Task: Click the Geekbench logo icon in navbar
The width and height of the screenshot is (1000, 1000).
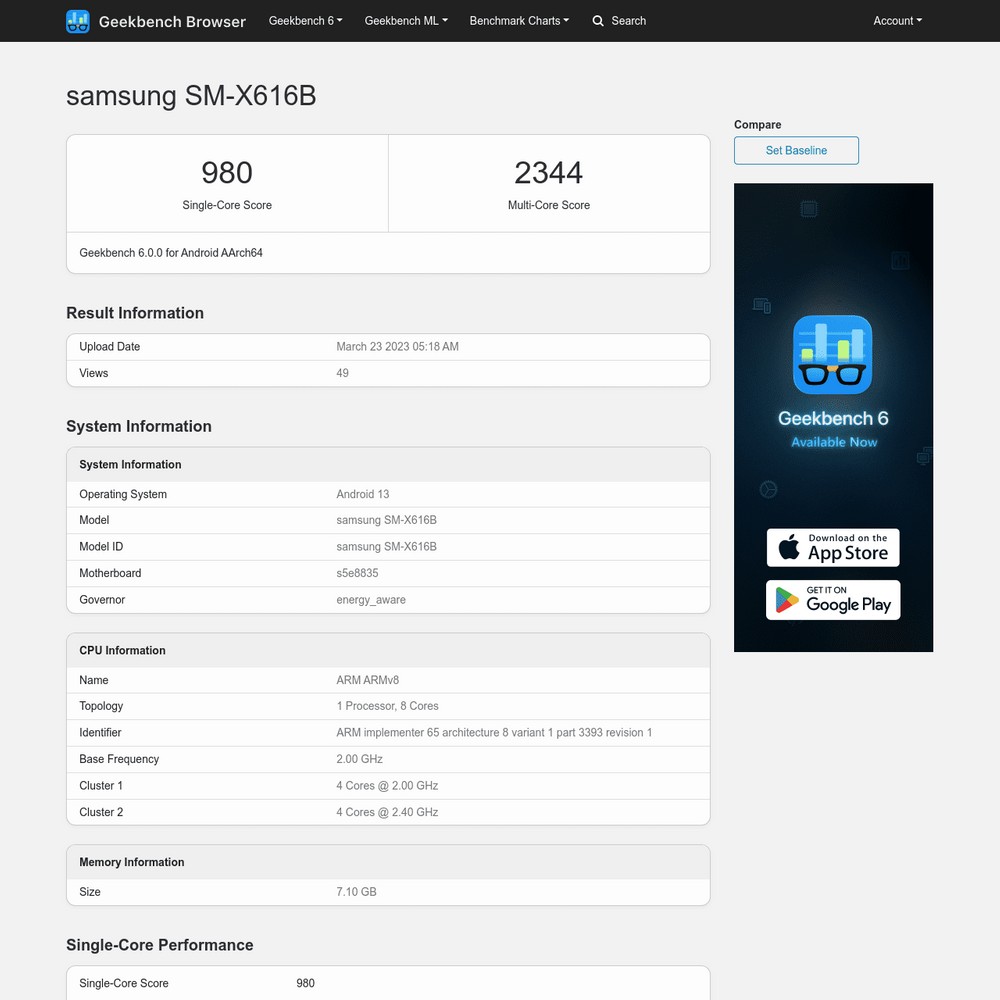Action: (78, 21)
